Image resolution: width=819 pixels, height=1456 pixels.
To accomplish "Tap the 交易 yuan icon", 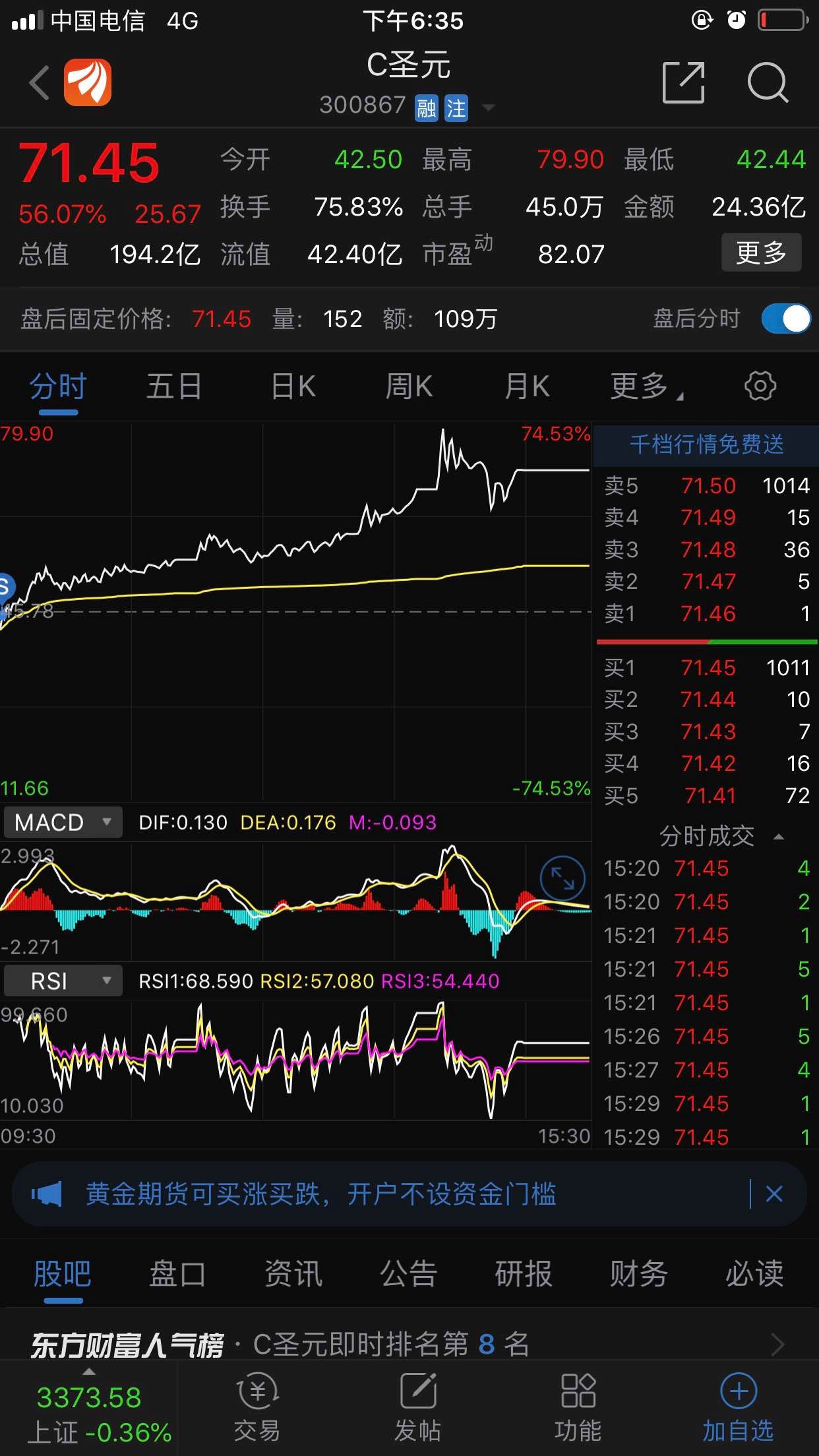I will click(x=257, y=1391).
